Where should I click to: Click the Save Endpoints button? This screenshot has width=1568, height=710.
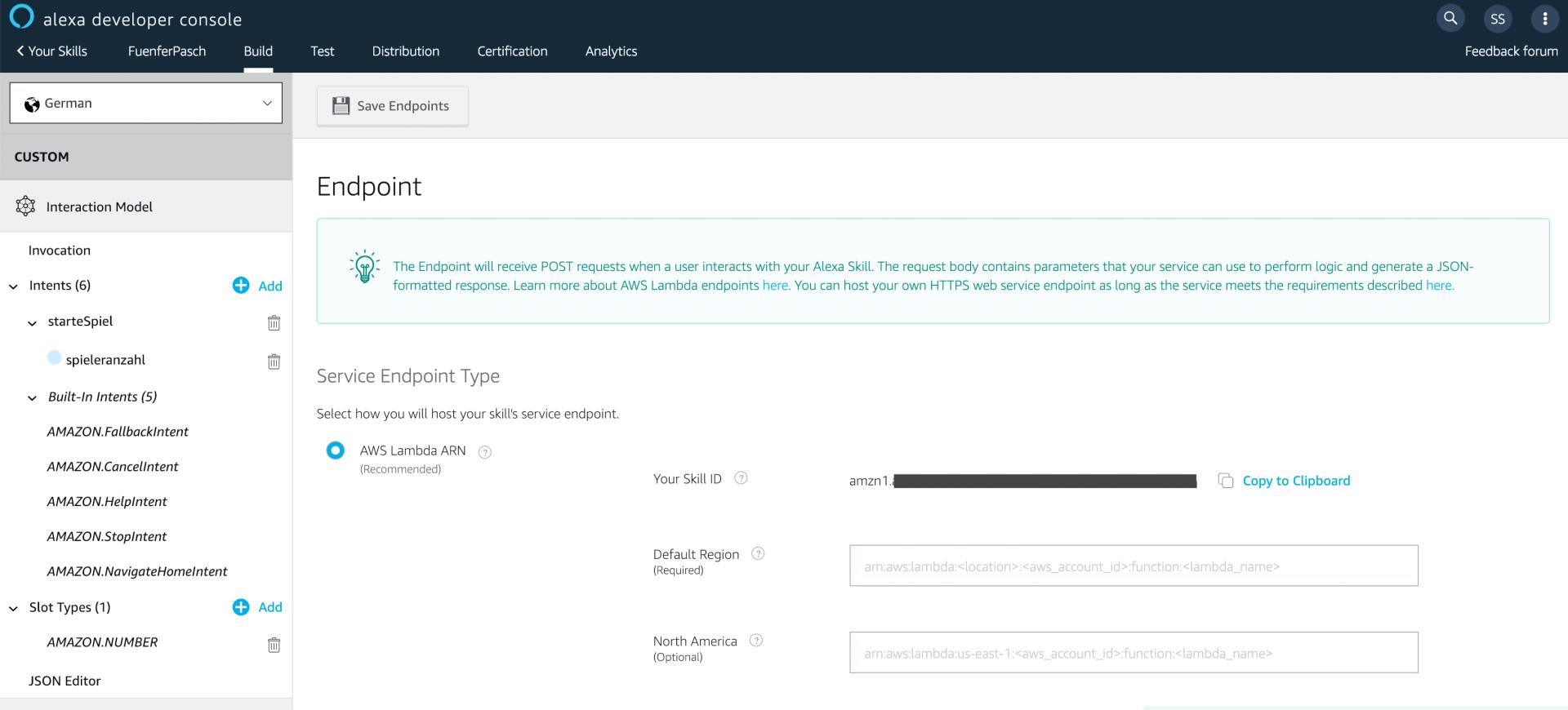click(x=392, y=106)
